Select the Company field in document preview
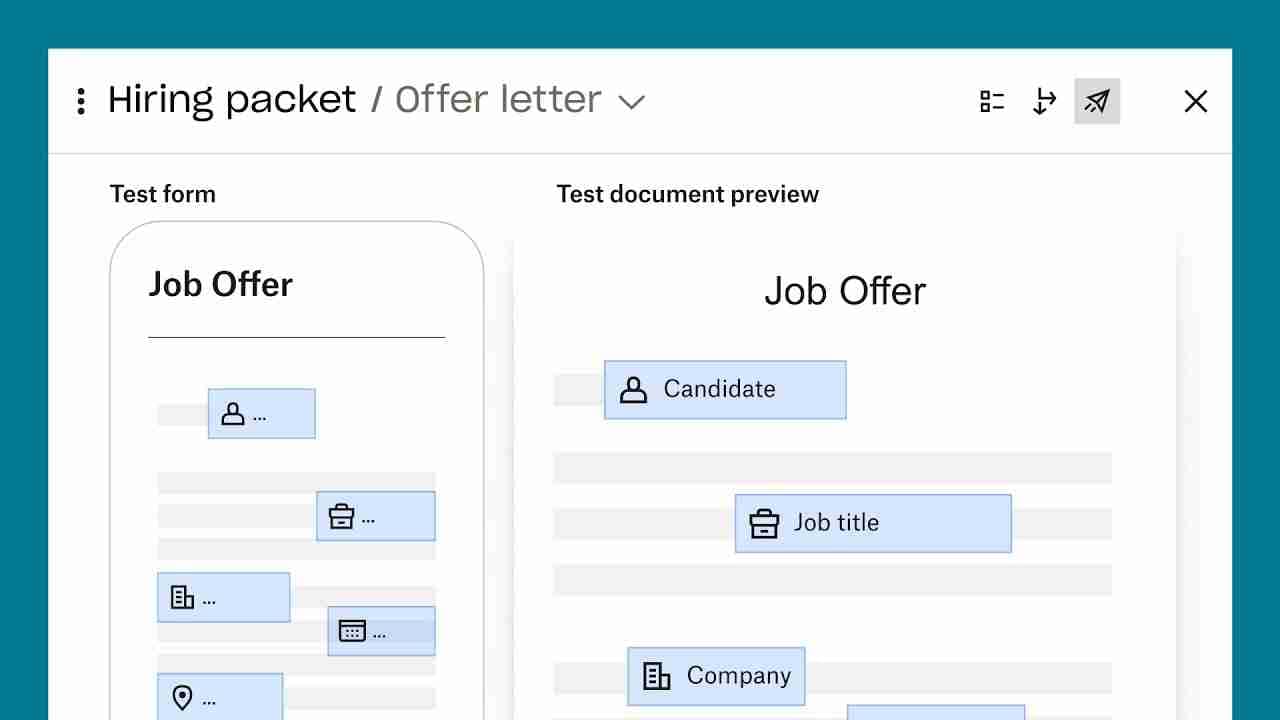The image size is (1280, 720). click(716, 677)
